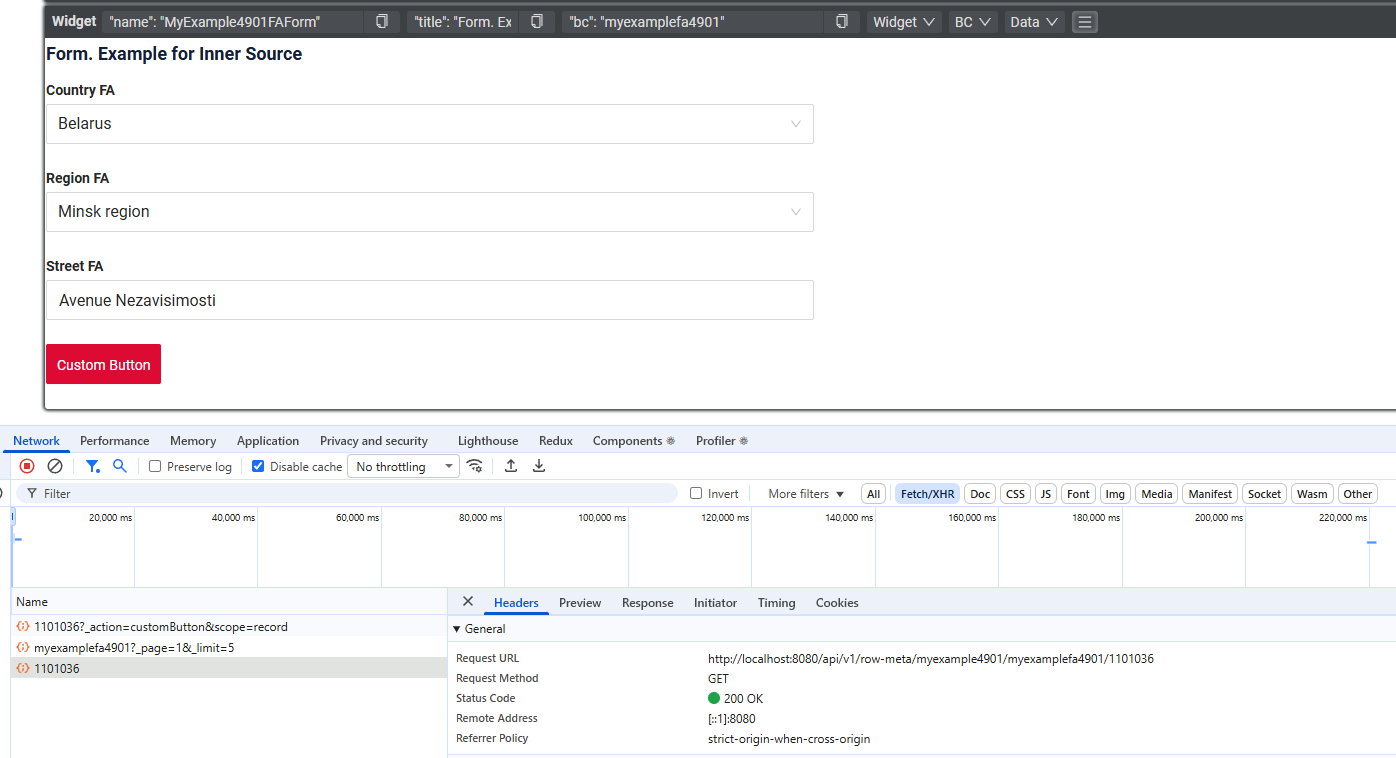The height and width of the screenshot is (758, 1396).
Task: Open the Response tab
Action: (647, 603)
